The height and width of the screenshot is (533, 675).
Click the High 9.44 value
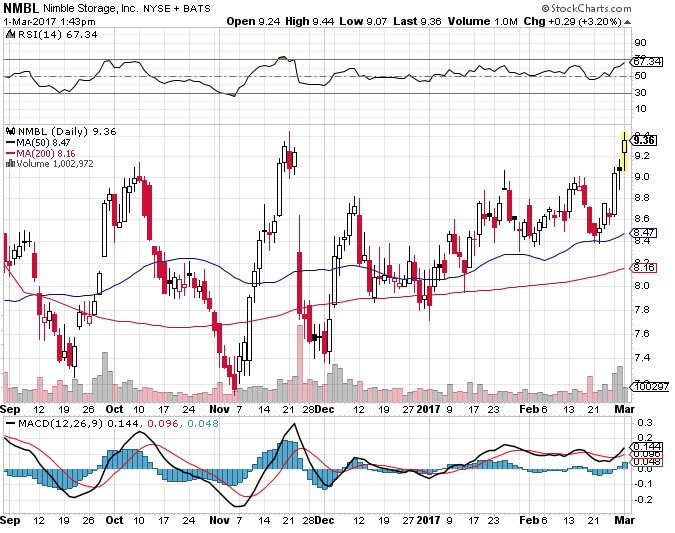(x=310, y=22)
